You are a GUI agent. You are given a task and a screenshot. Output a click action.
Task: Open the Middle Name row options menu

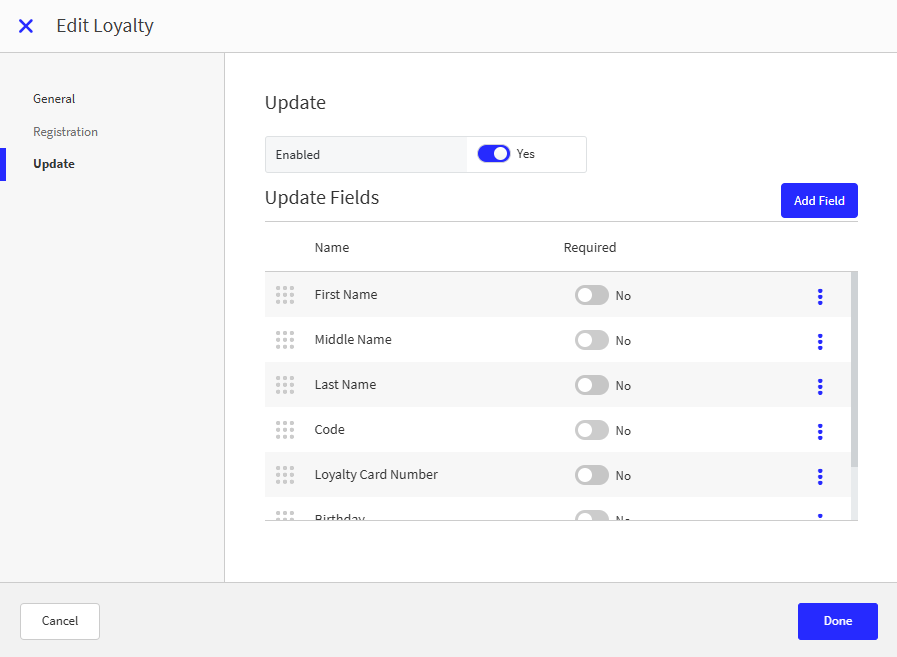(x=820, y=341)
